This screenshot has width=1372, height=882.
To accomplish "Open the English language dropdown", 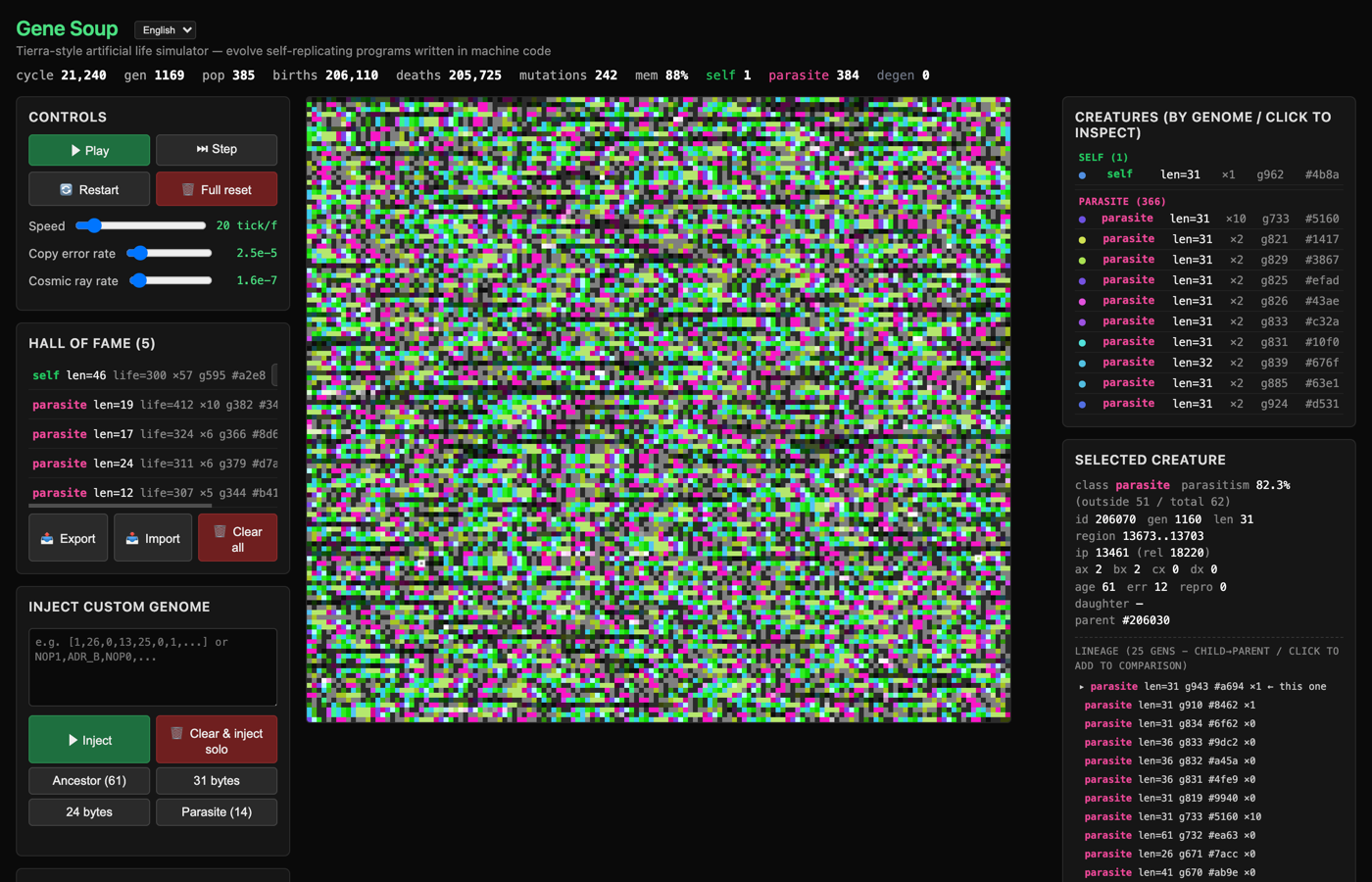I will (165, 30).
